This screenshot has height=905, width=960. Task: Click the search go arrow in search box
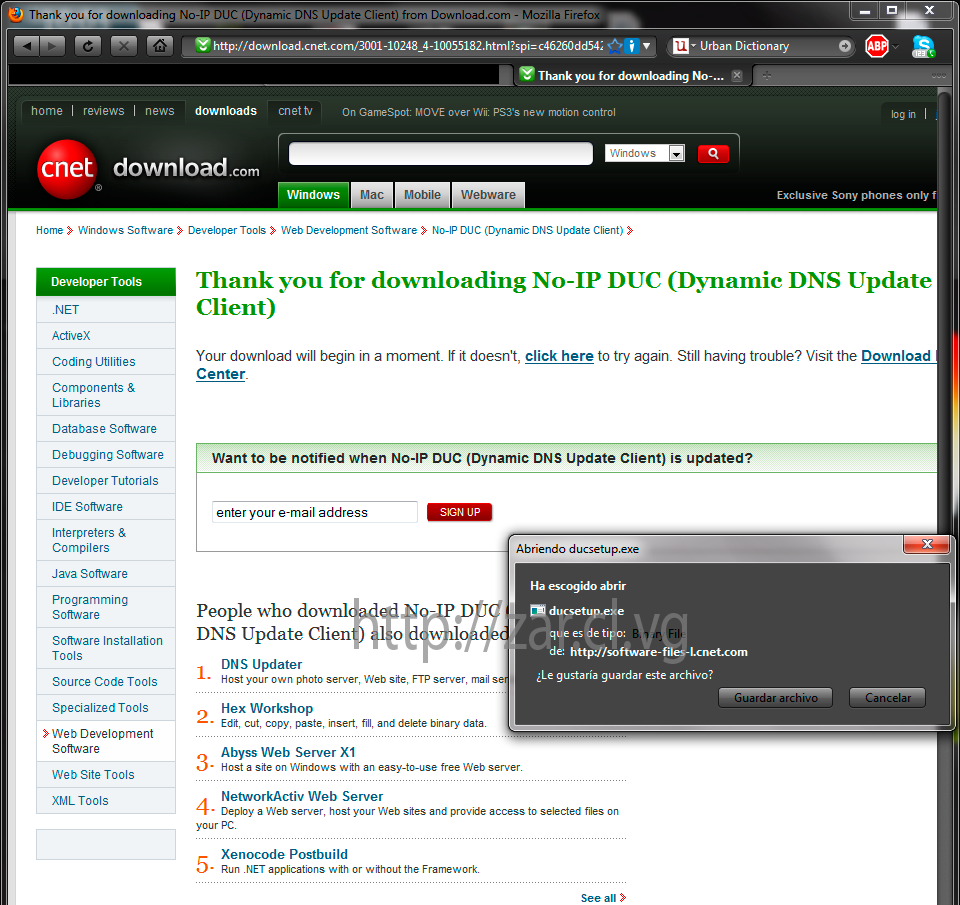pos(844,46)
